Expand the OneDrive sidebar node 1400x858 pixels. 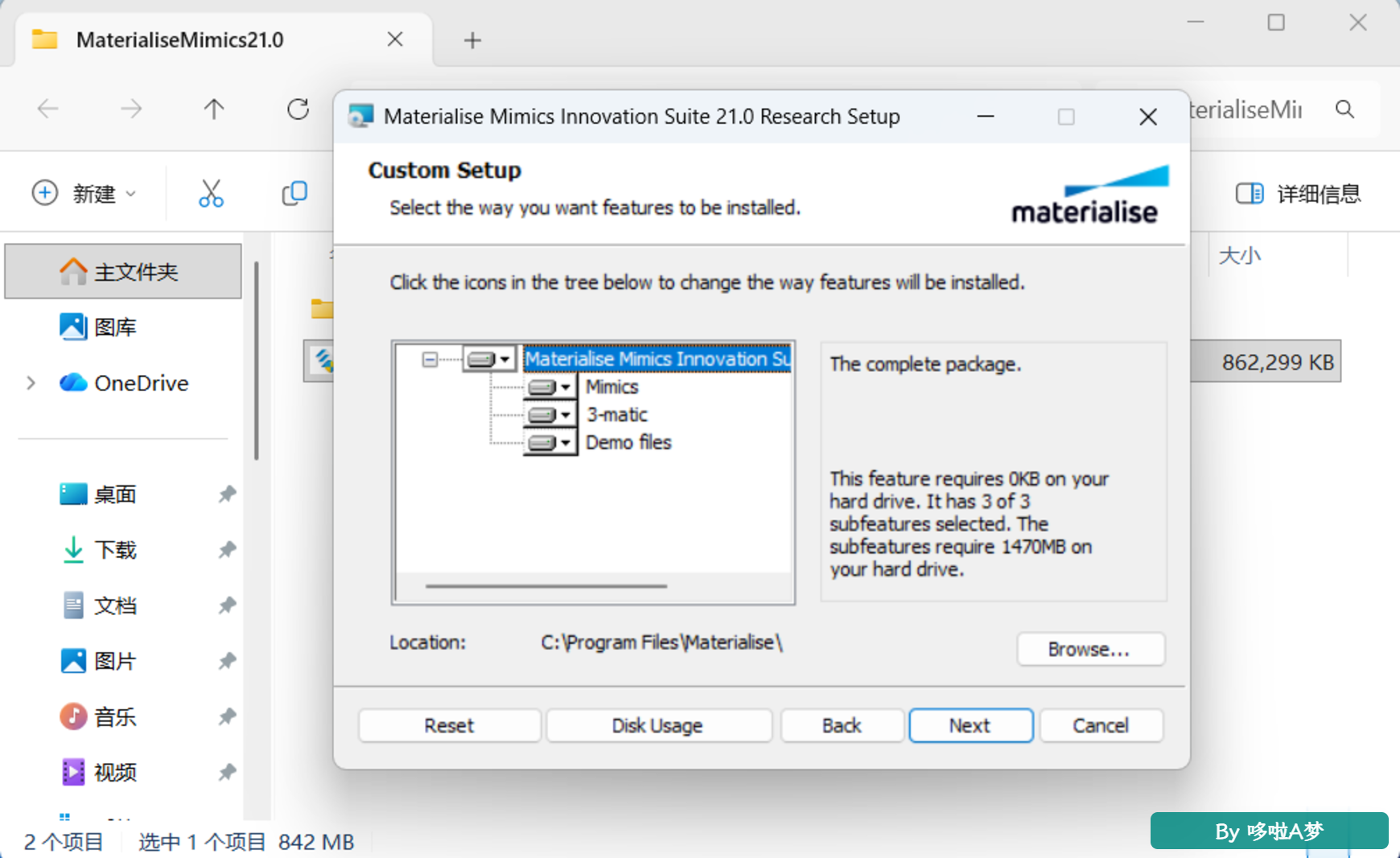pos(31,383)
